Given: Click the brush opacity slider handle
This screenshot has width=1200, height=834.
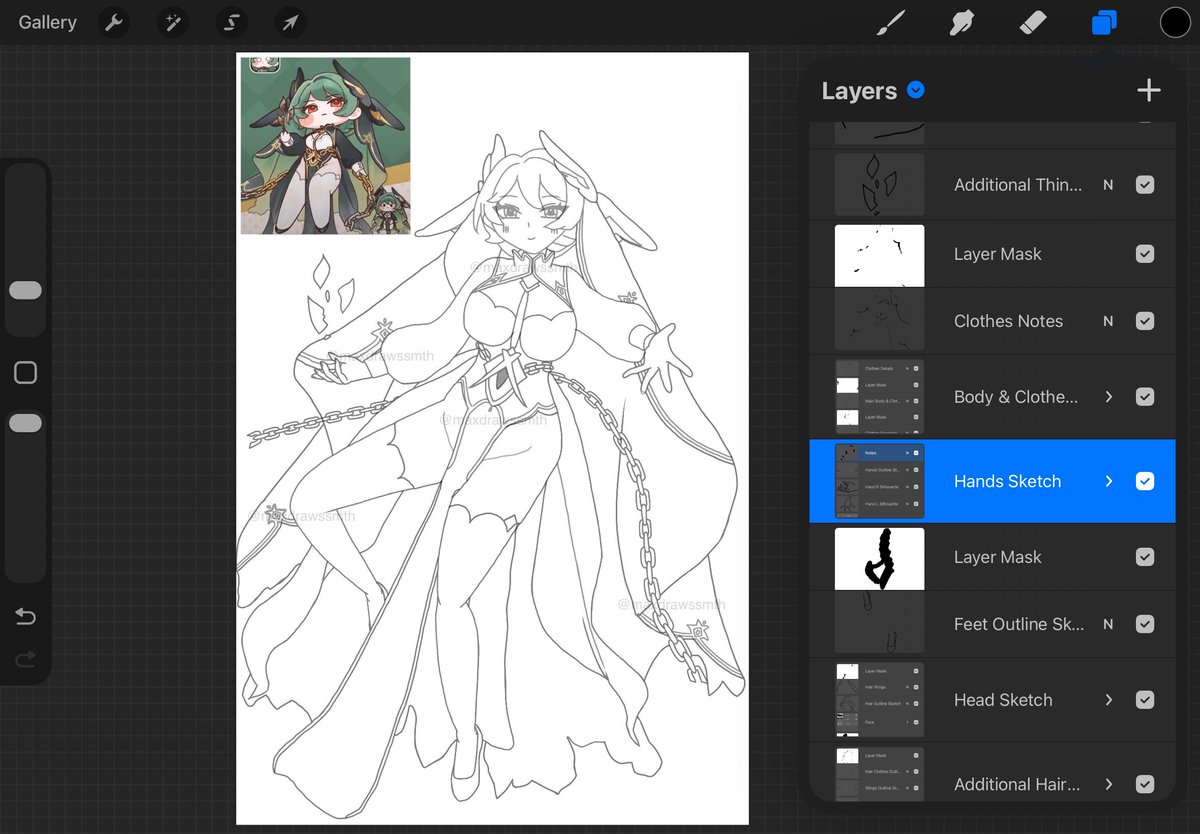Looking at the screenshot, I should pyautogui.click(x=25, y=423).
